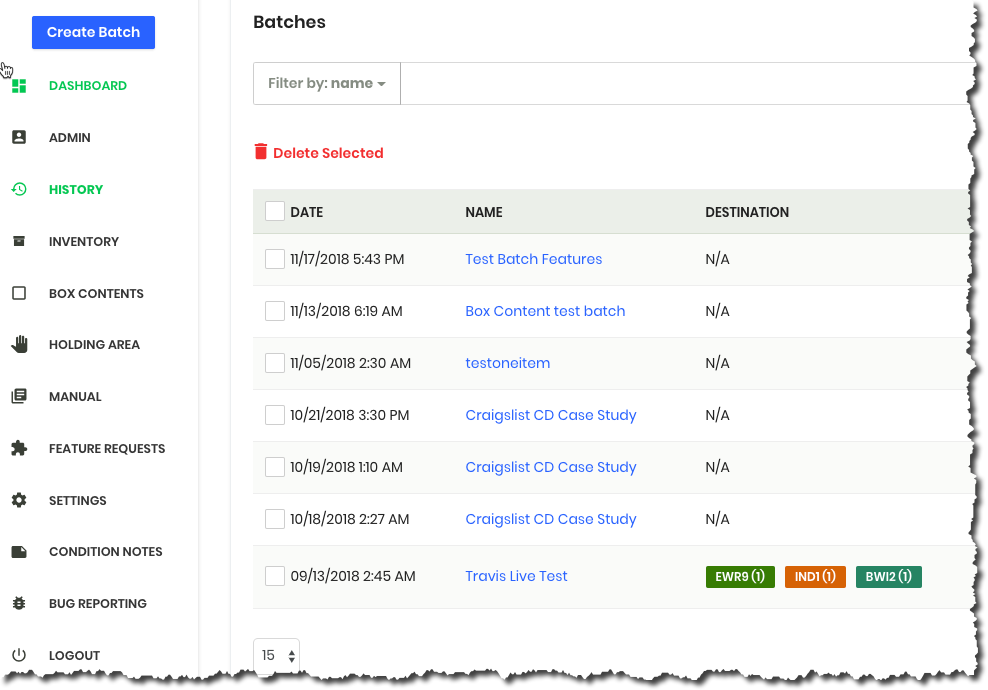
Task: Change the 15 rows-per-page selector
Action: coord(277,655)
